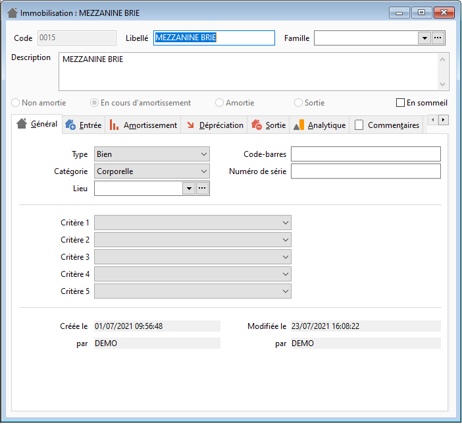This screenshot has height=424, width=462.
Task: Select the Amortissement bar chart icon
Action: point(114,125)
